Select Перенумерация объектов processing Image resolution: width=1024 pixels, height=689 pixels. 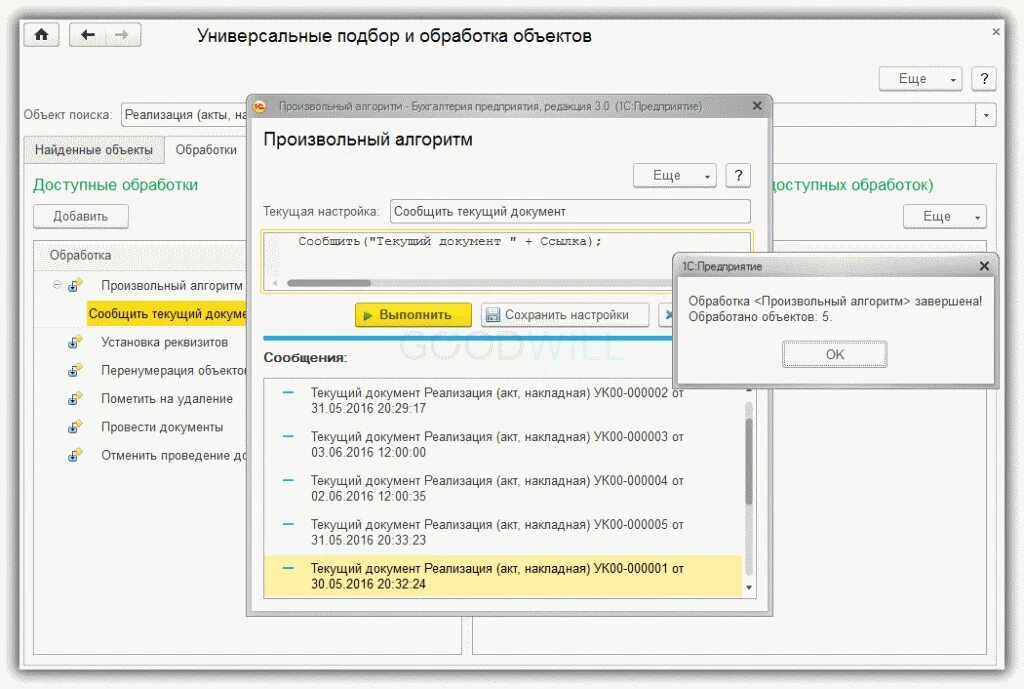174,370
